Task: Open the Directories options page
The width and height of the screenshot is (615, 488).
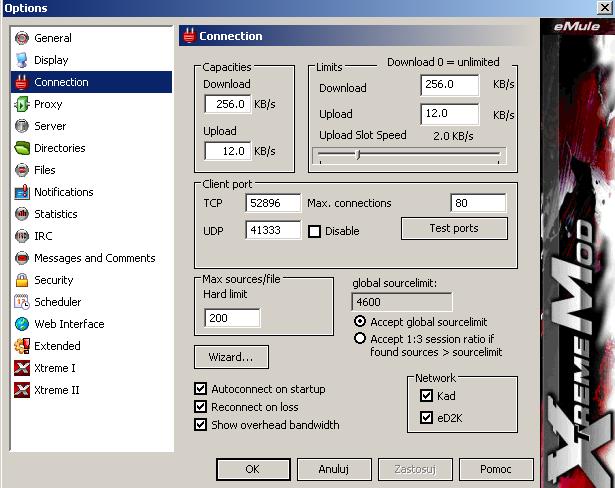Action: click(91, 148)
